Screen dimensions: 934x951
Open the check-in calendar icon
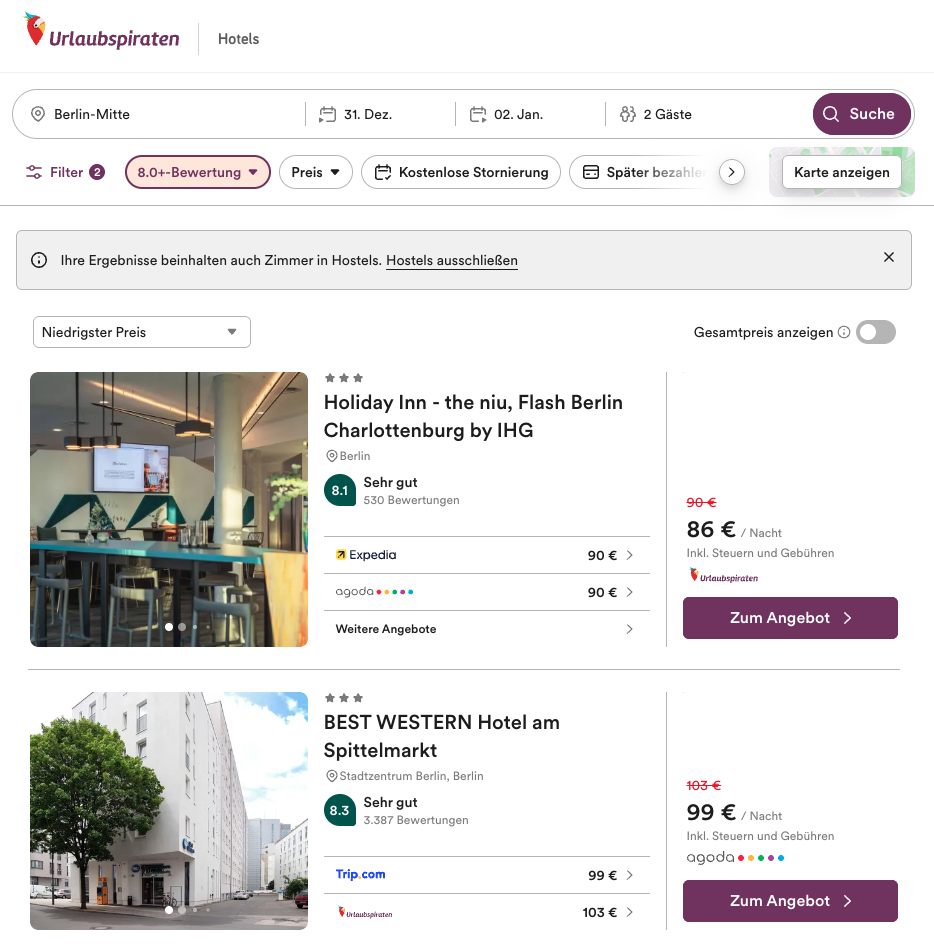pos(327,114)
